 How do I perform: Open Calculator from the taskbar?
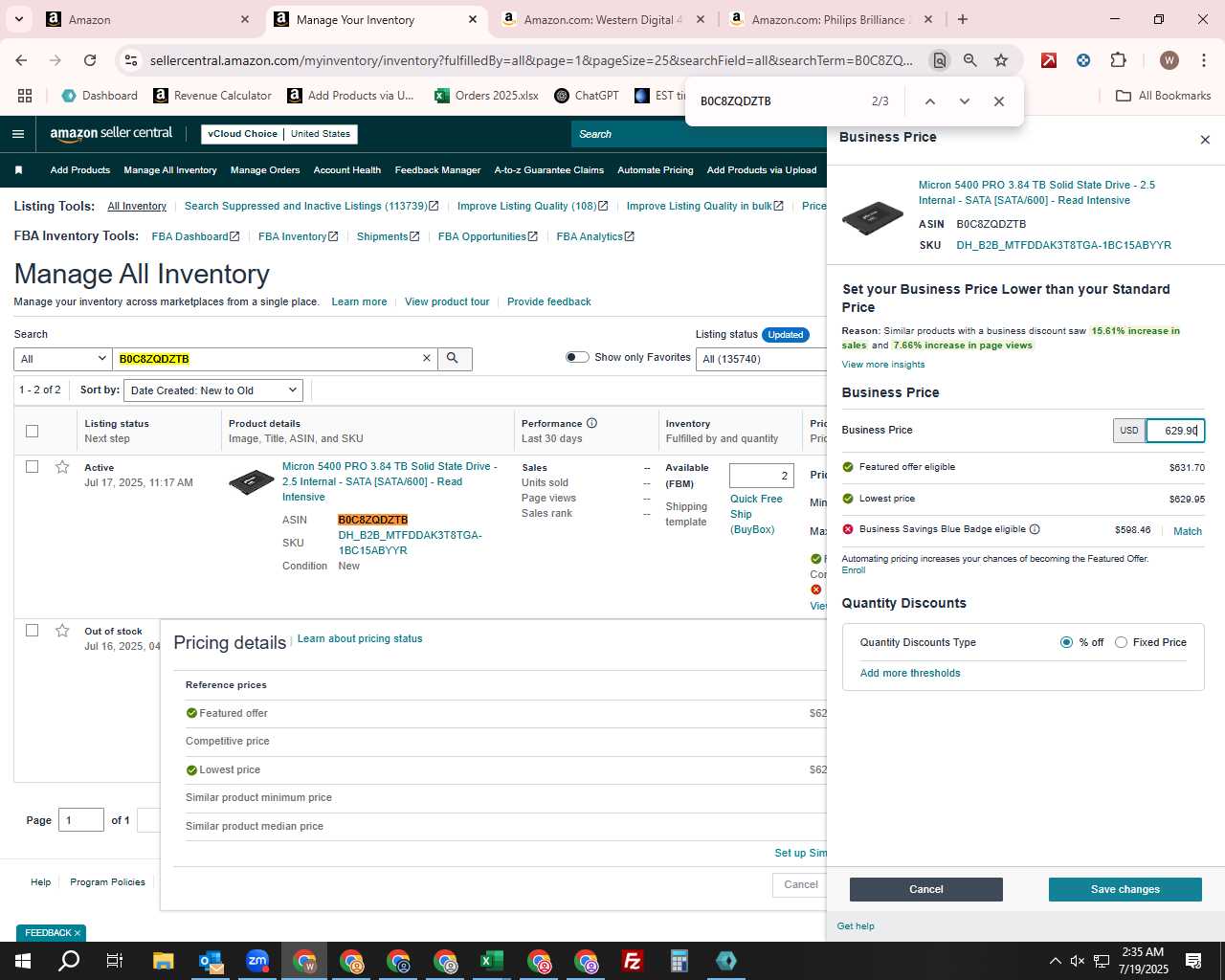(x=679, y=961)
